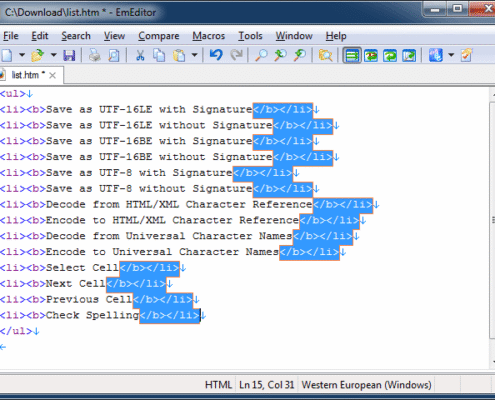This screenshot has height=400, width=495.
Task: Click the Copy icon in toolbar
Action: click(x=159, y=55)
